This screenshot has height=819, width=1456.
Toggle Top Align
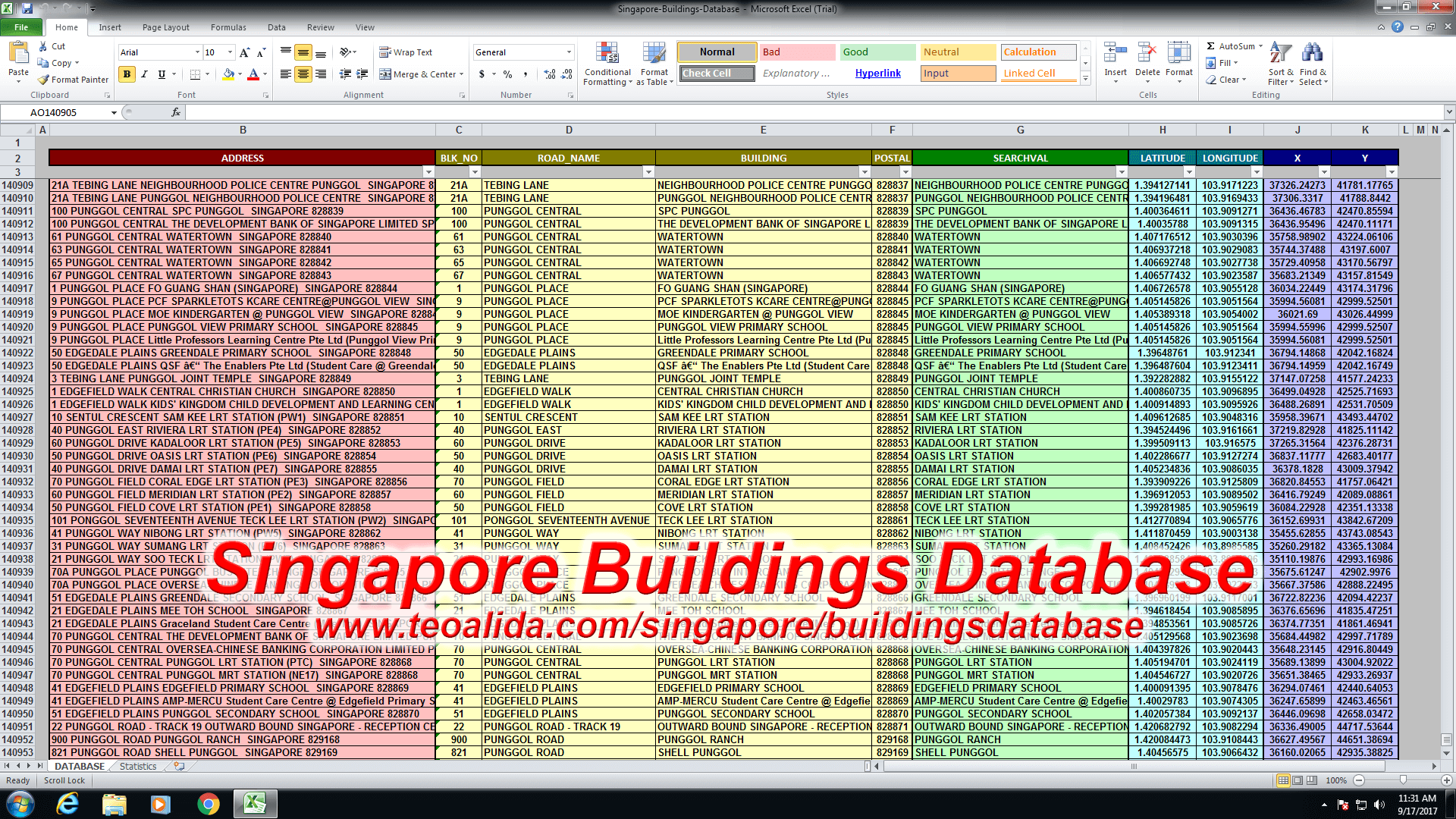(286, 52)
